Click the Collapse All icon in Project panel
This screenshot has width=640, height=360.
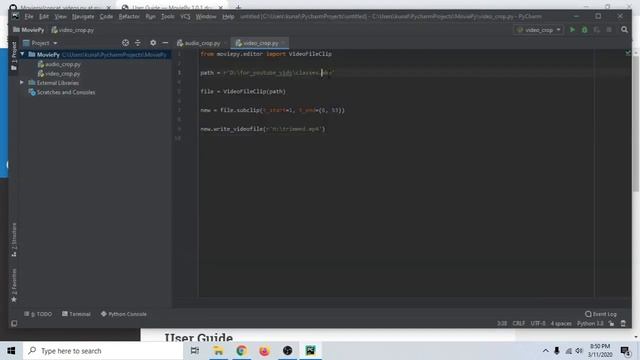138,43
